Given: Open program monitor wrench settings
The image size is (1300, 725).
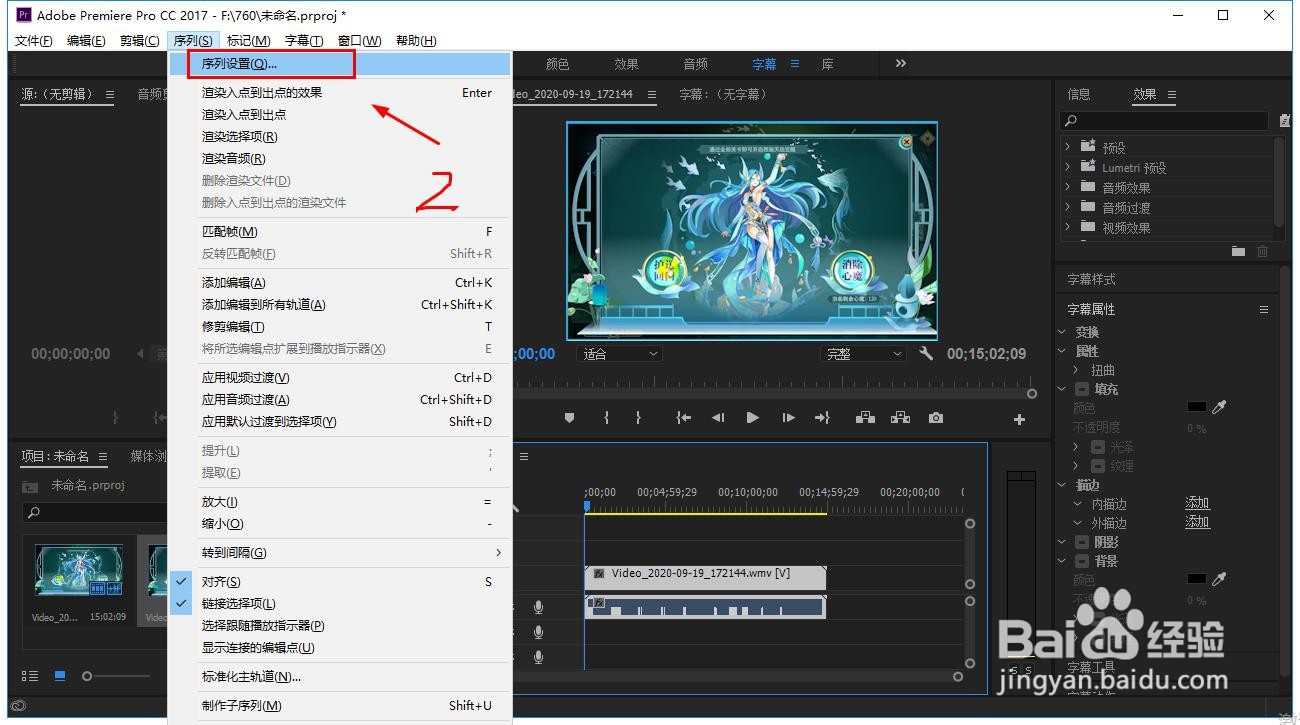Looking at the screenshot, I should (925, 353).
